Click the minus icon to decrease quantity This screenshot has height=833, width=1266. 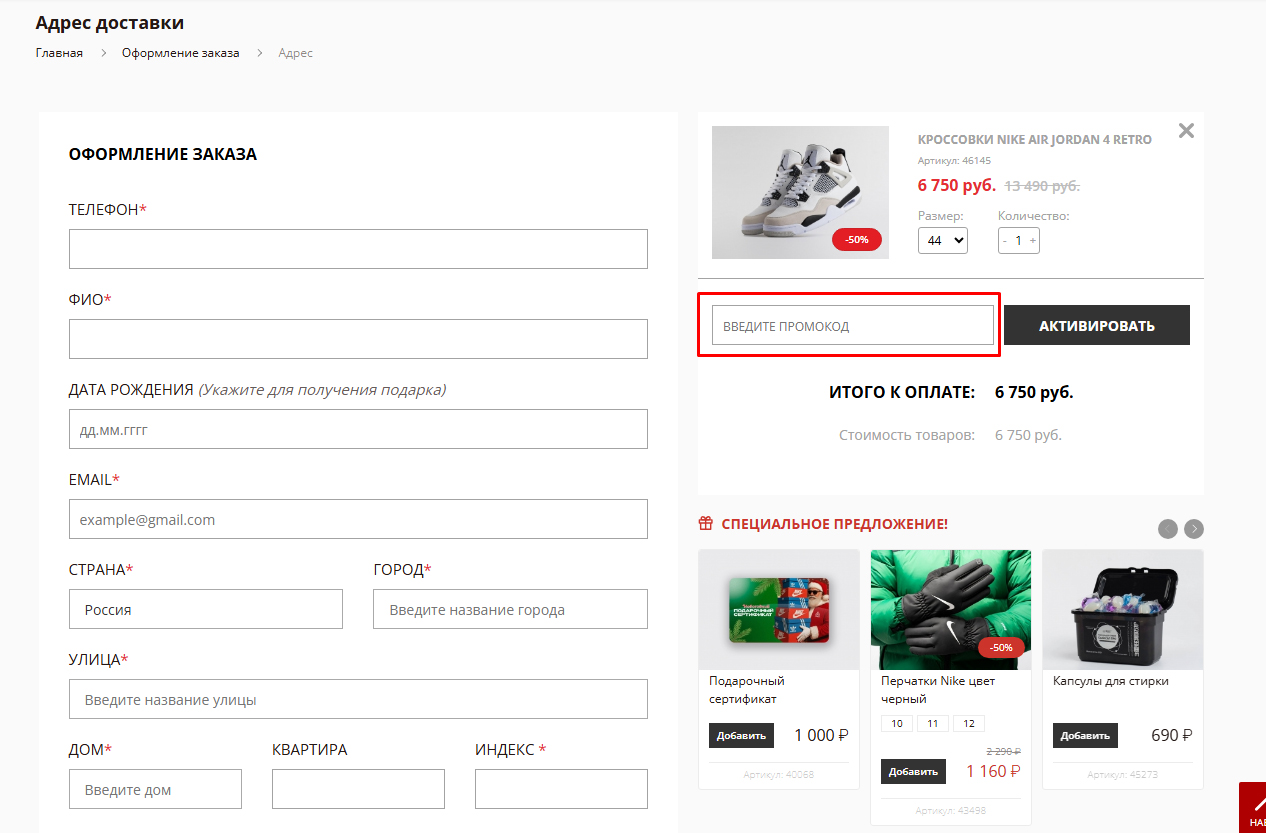1005,241
